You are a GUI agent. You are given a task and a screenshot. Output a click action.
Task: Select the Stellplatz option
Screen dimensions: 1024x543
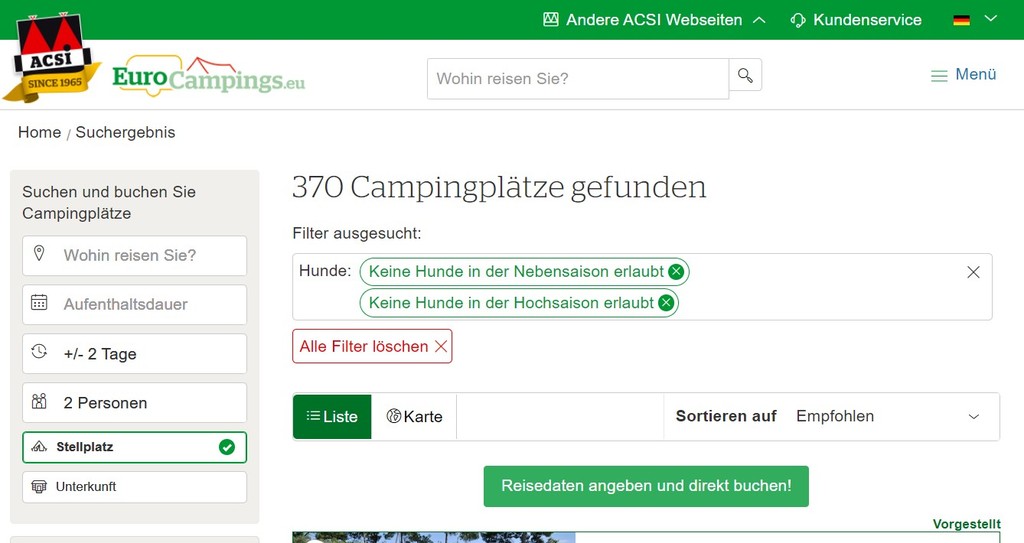tap(135, 447)
